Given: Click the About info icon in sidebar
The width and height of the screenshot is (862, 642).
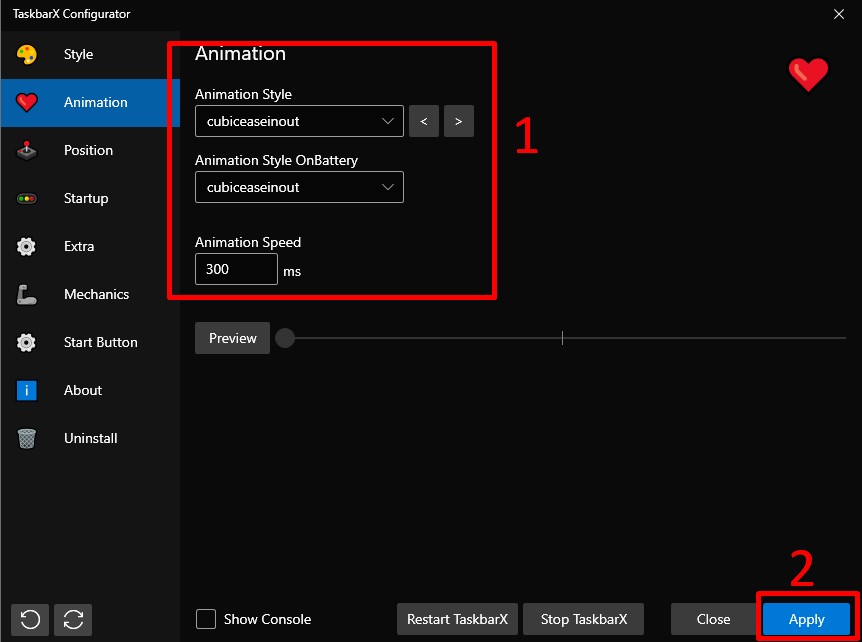Looking at the screenshot, I should tap(27, 390).
